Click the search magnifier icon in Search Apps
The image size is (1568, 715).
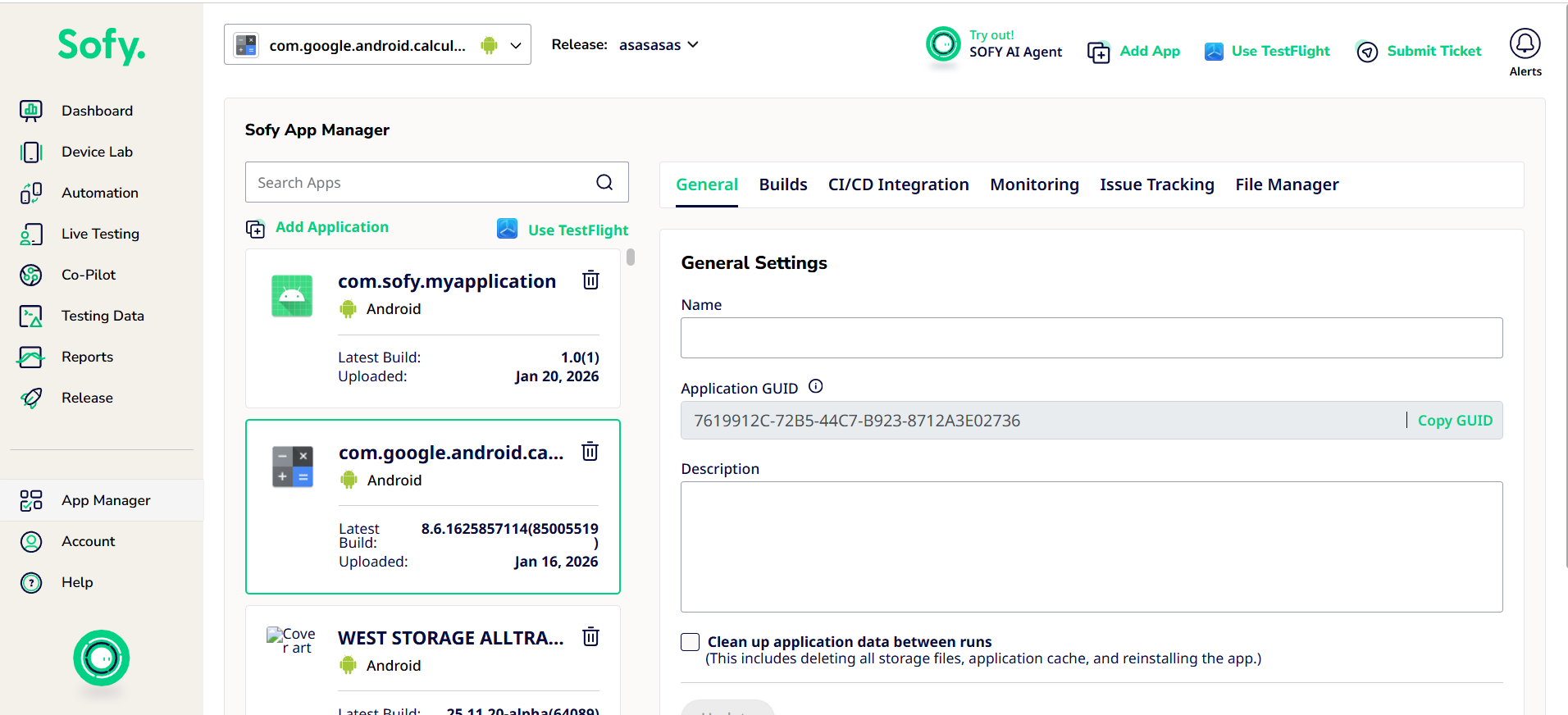[604, 182]
